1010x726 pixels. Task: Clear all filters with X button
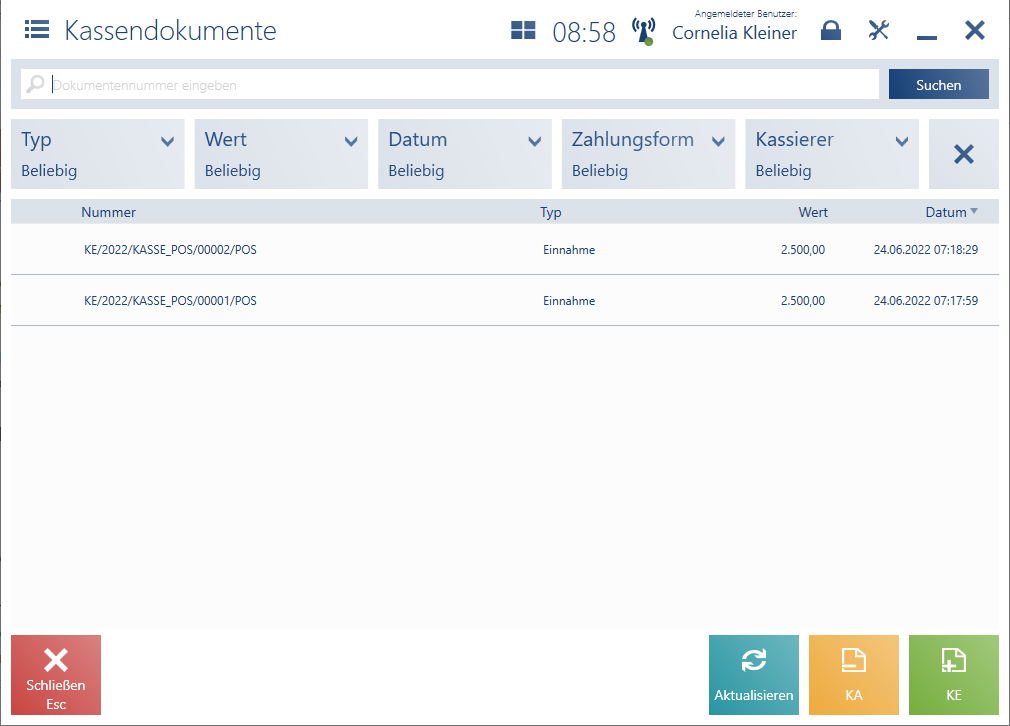tap(963, 154)
